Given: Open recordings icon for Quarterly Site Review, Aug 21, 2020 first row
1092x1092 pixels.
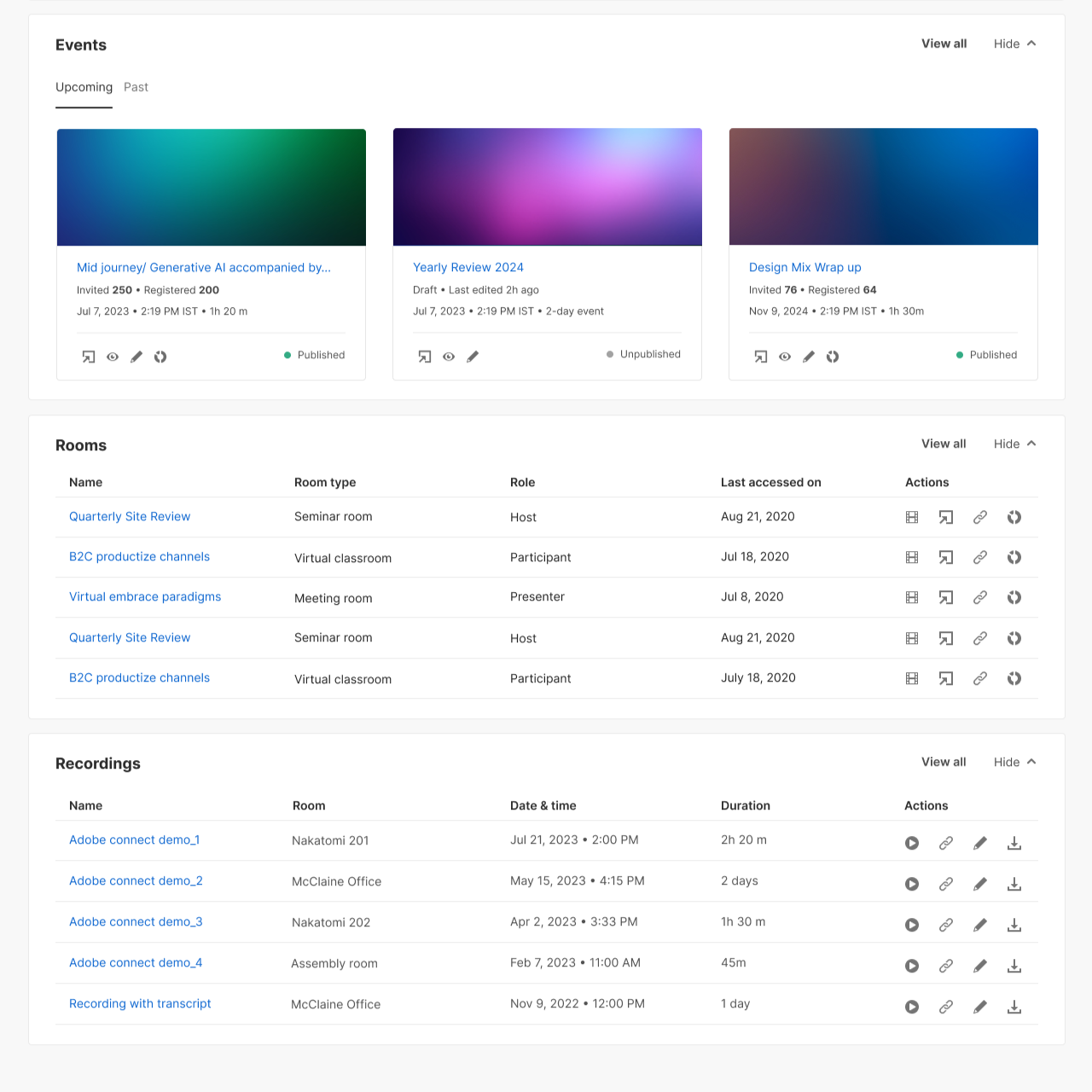Looking at the screenshot, I should tap(912, 517).
